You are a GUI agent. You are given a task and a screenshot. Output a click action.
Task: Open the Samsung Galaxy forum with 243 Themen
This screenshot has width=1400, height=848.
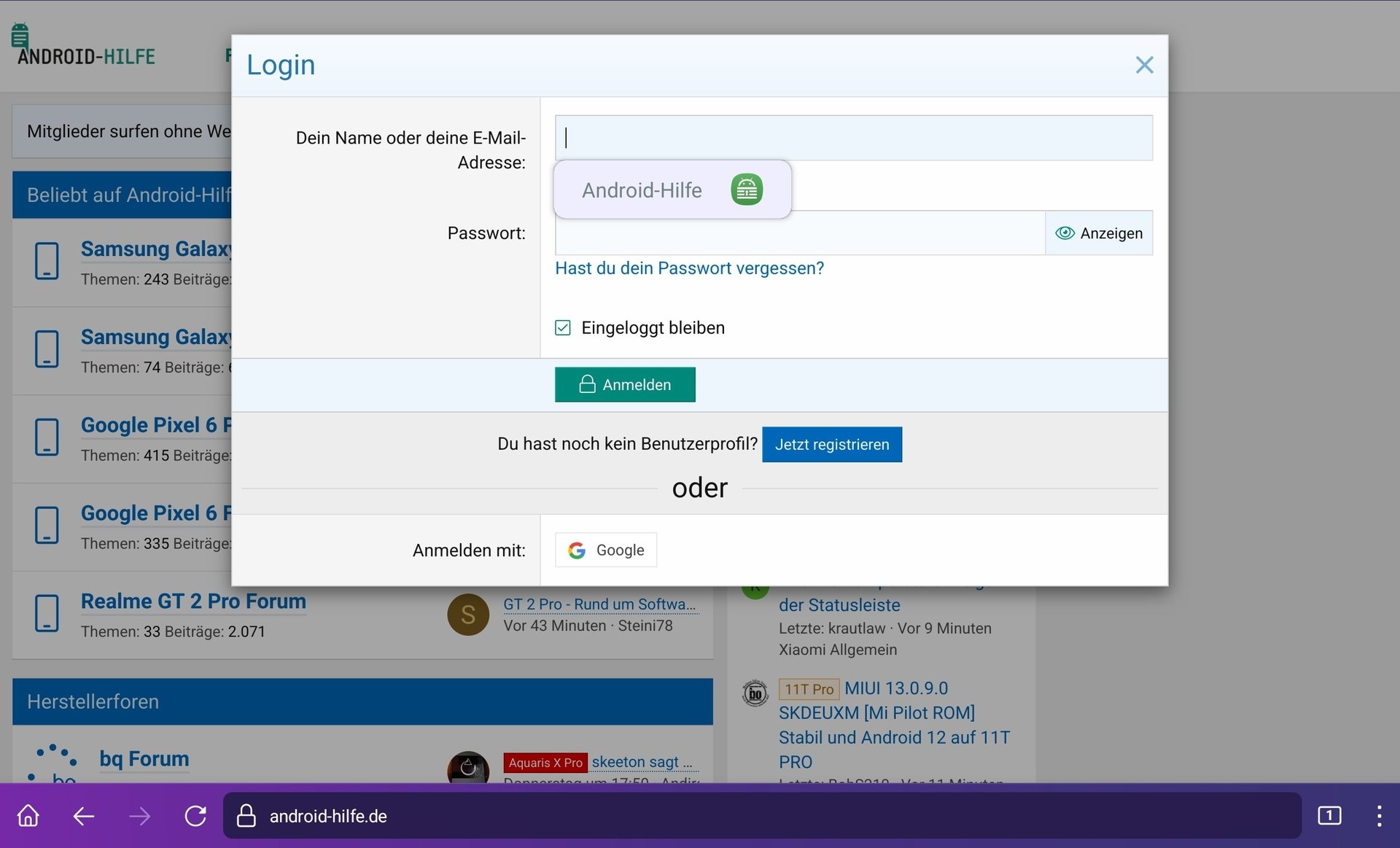(x=156, y=249)
